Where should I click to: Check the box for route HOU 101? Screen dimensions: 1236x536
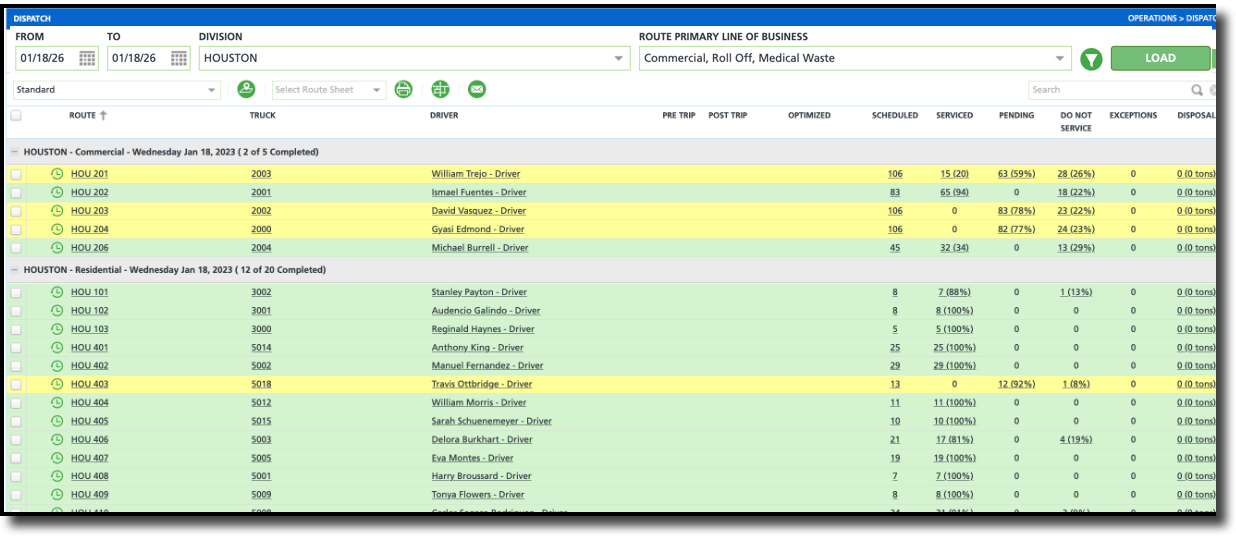[x=15, y=292]
